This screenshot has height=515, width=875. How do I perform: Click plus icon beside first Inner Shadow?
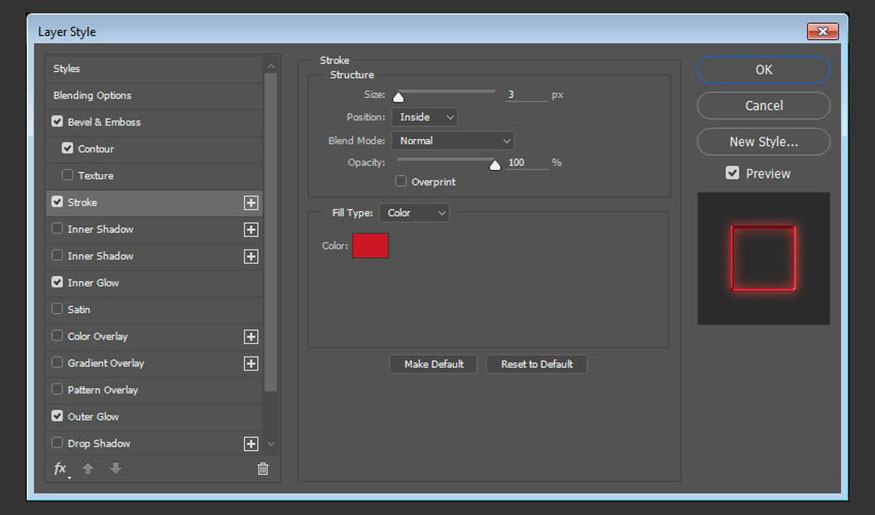point(251,229)
